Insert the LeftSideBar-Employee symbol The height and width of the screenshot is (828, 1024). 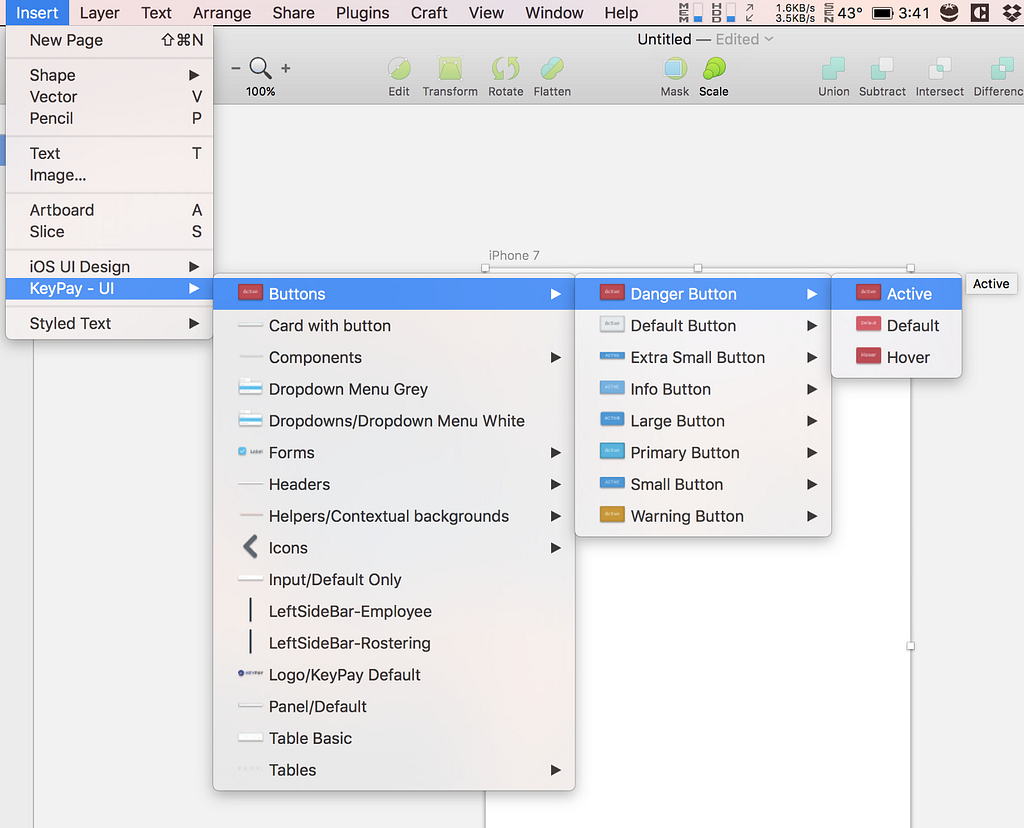394,611
